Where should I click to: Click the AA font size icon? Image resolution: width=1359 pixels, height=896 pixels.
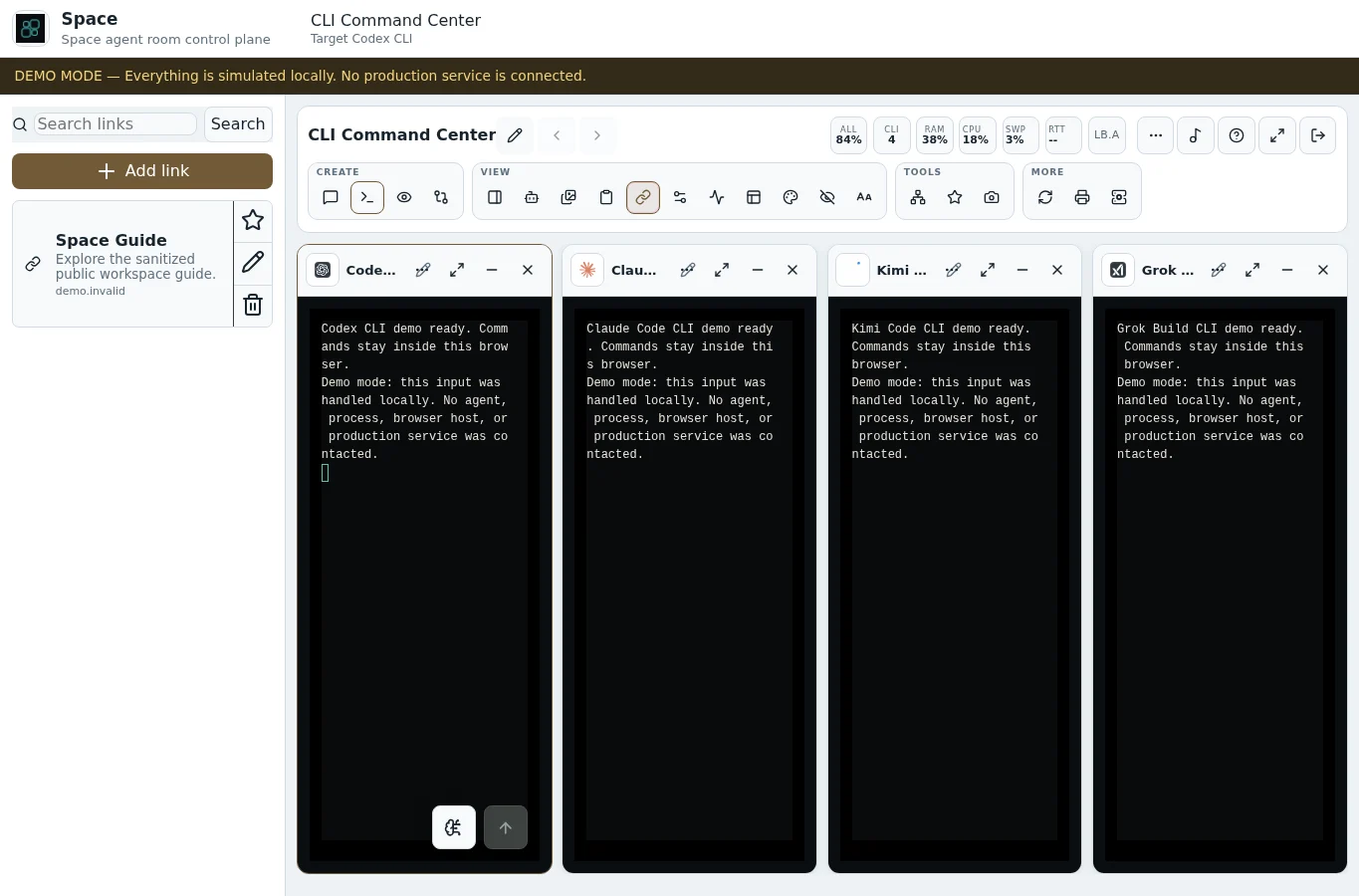[x=864, y=197]
